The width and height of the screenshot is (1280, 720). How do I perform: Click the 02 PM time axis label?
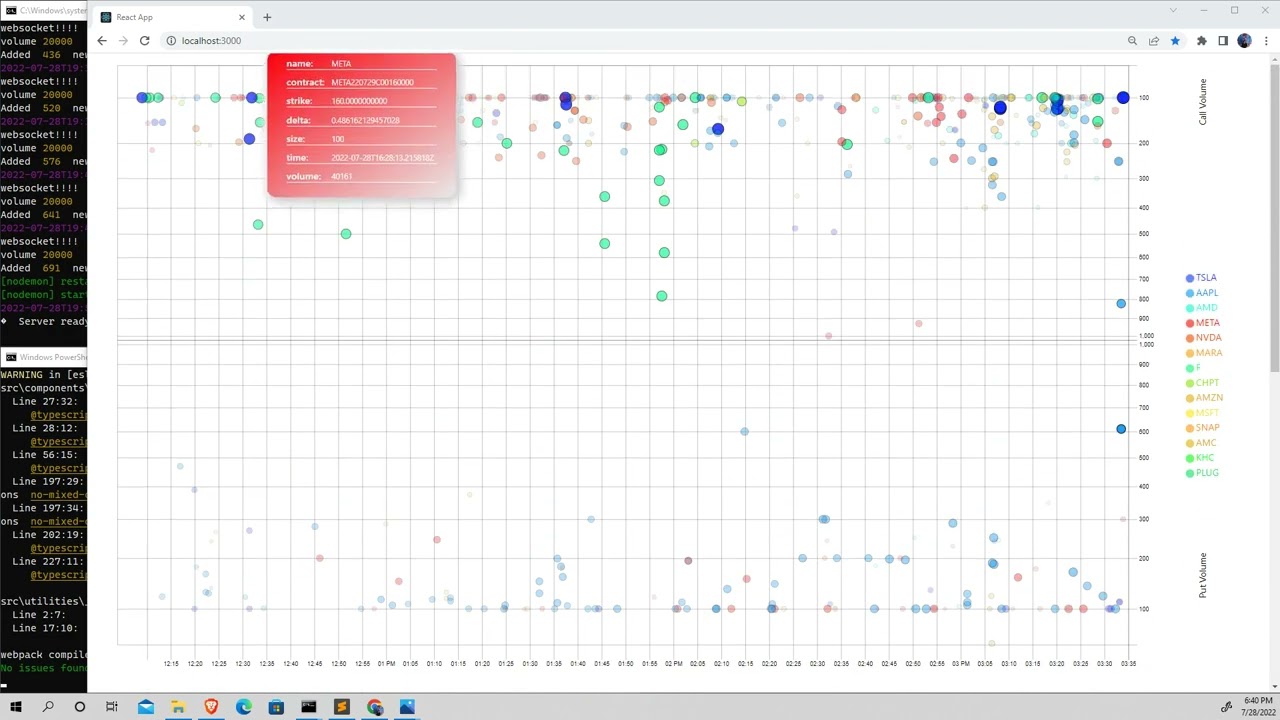(x=674, y=664)
